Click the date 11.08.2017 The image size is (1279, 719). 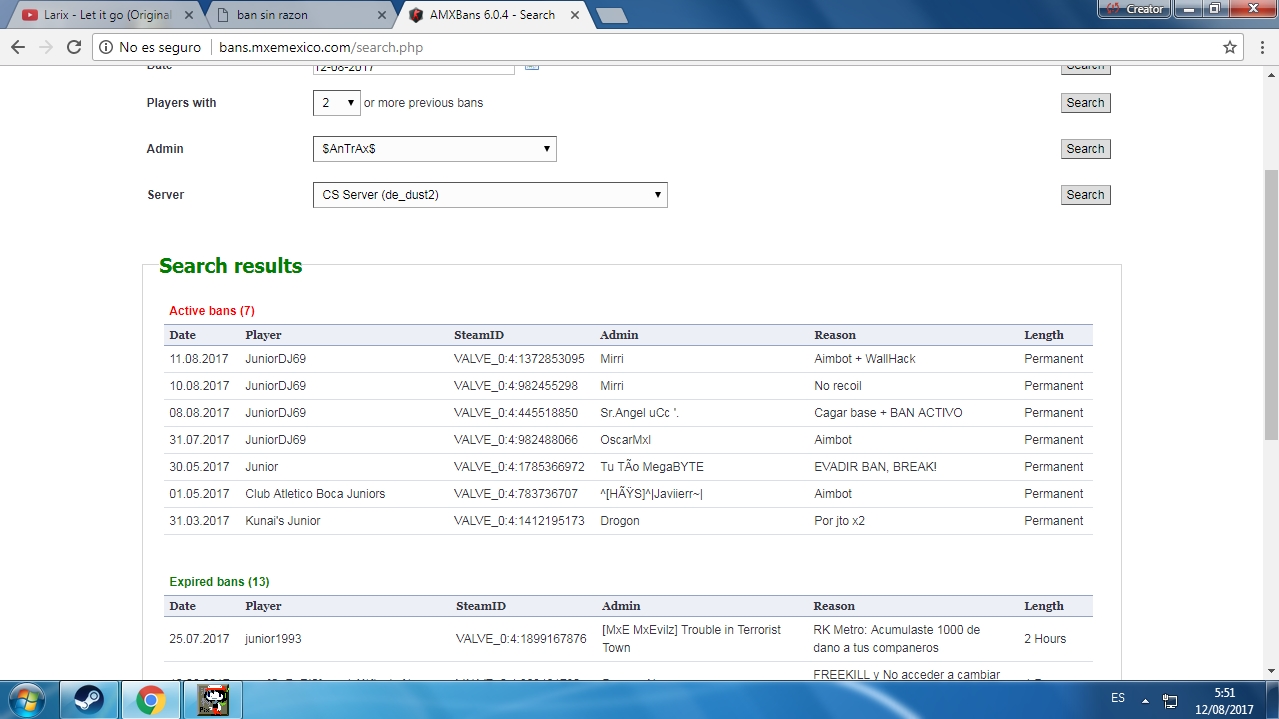(x=199, y=359)
